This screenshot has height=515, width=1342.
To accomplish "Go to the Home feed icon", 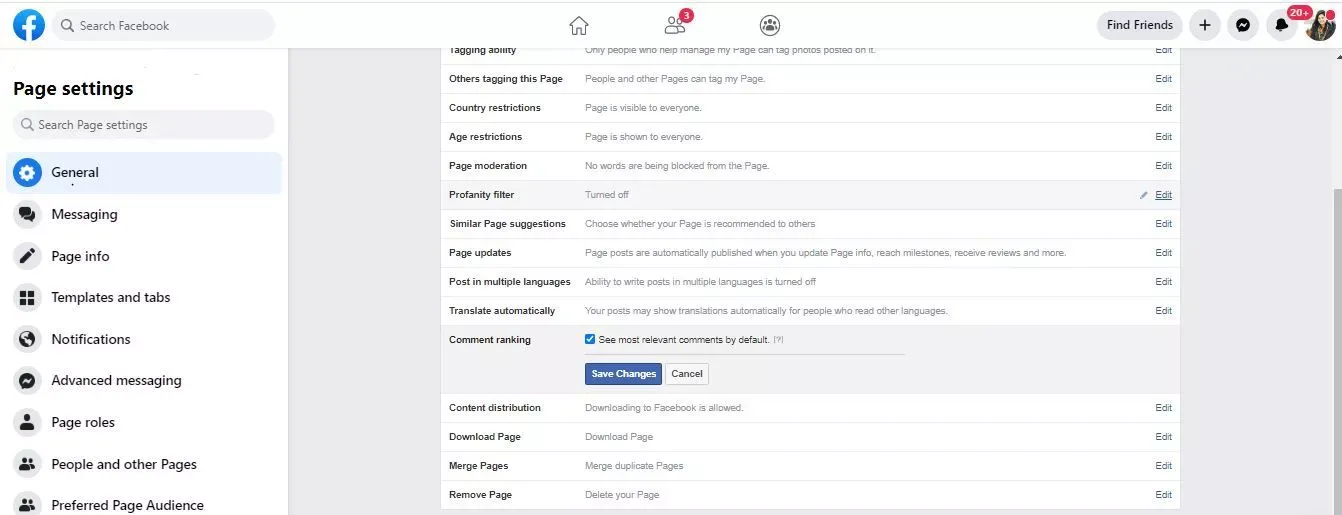I will [578, 25].
